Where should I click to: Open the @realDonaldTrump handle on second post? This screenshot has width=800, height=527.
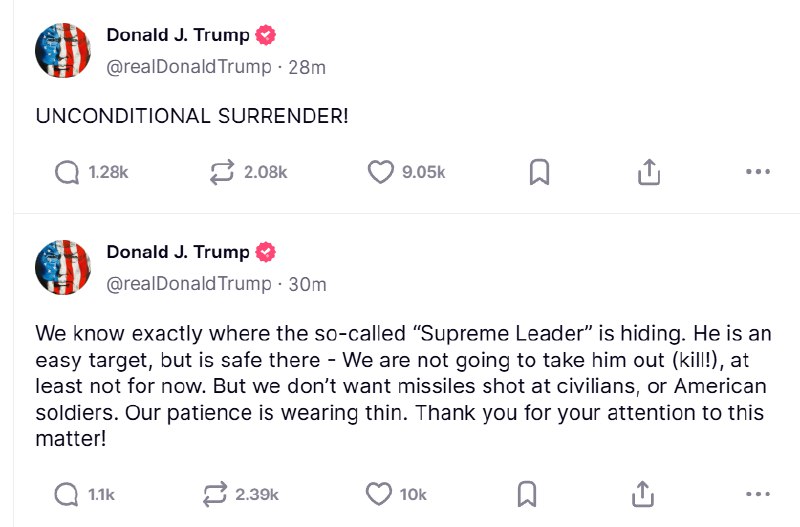pos(189,284)
